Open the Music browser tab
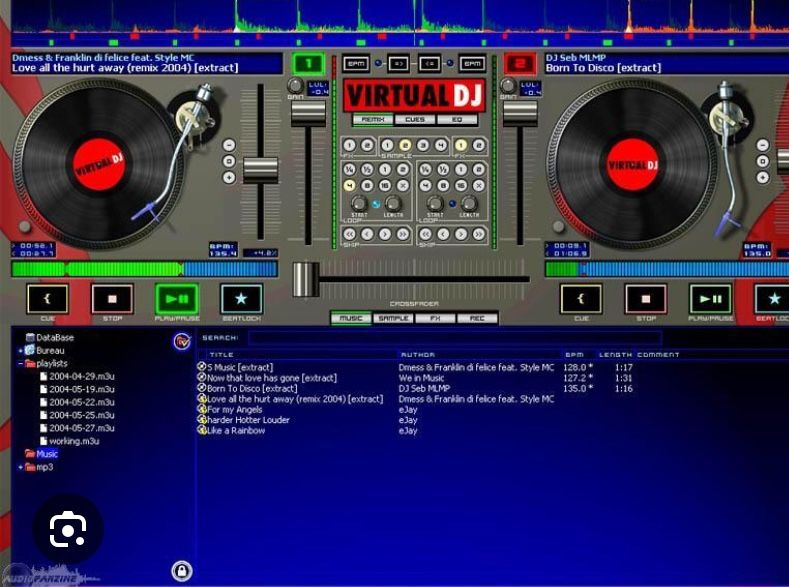 pyautogui.click(x=351, y=318)
